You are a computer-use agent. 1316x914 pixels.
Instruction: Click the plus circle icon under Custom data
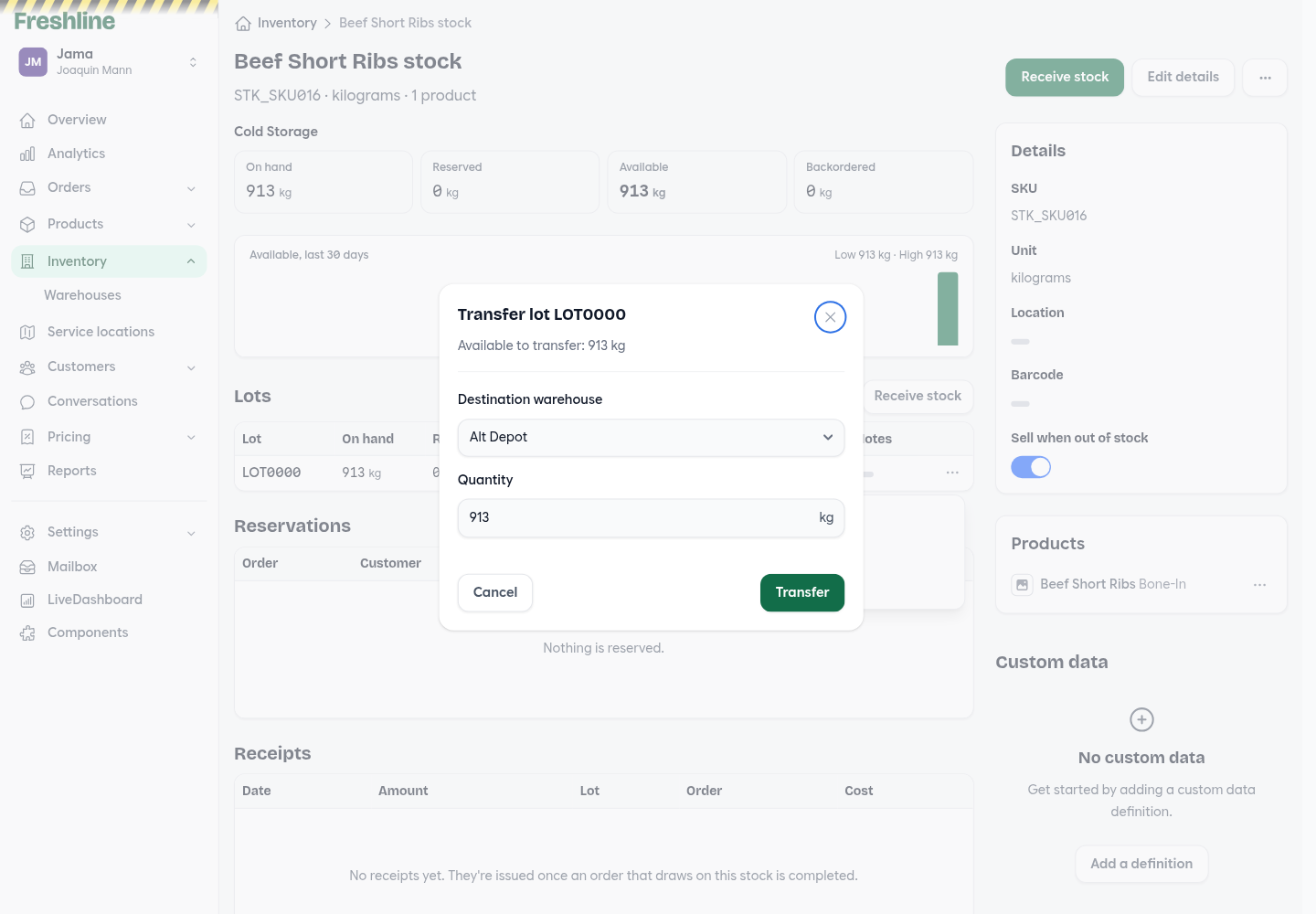tap(1141, 719)
